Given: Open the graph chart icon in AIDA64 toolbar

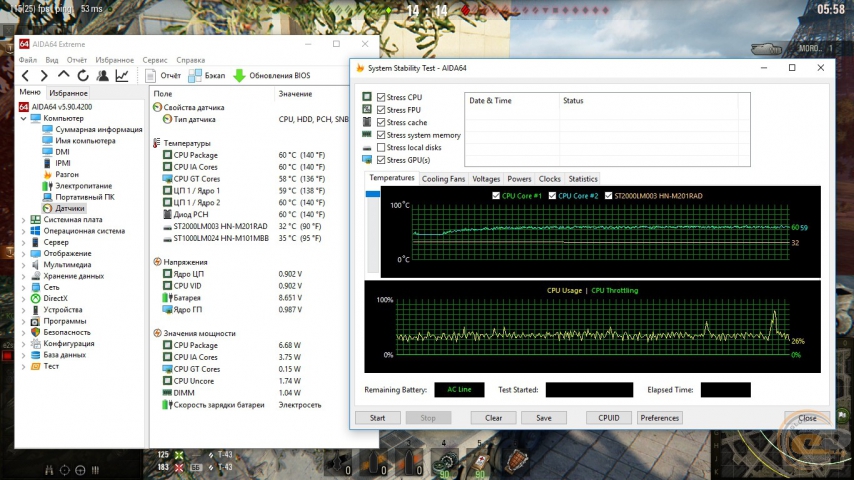Looking at the screenshot, I should [122, 76].
